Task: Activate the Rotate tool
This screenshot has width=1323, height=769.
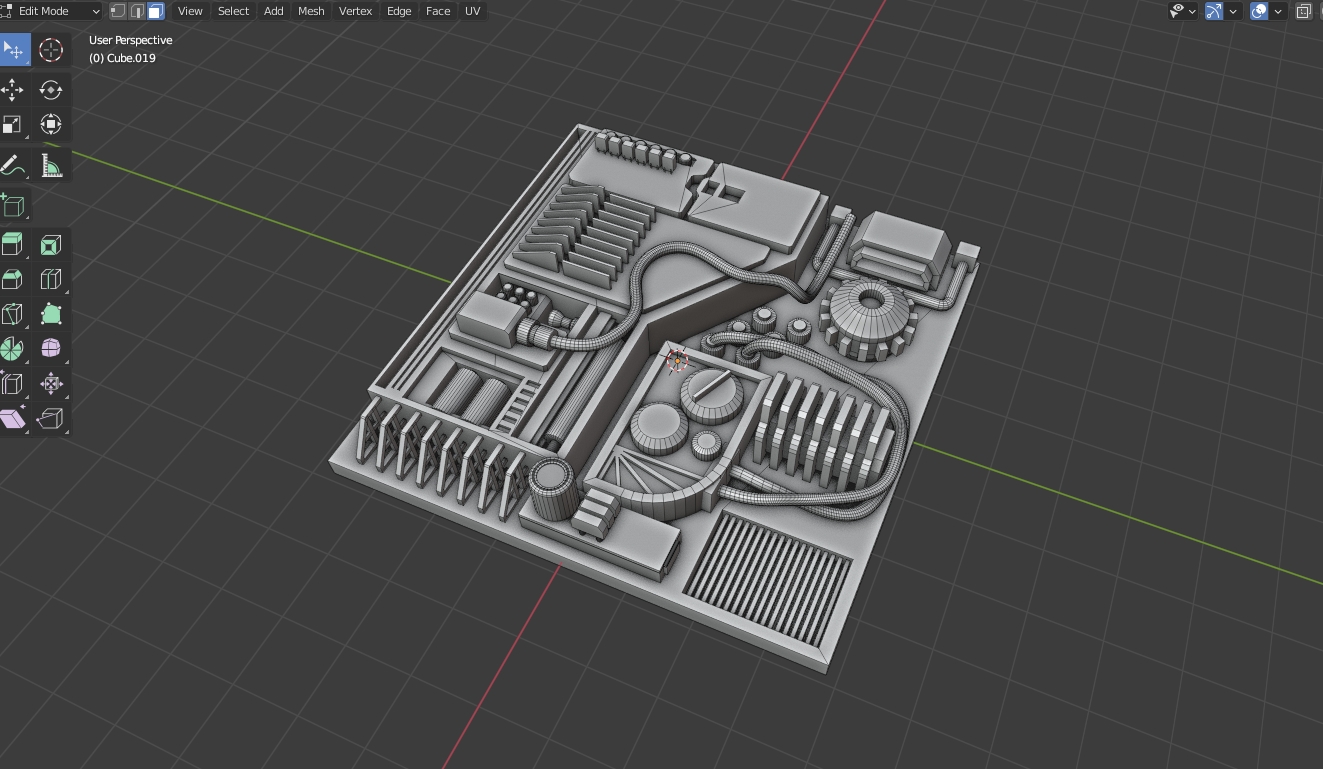Action: coord(50,89)
